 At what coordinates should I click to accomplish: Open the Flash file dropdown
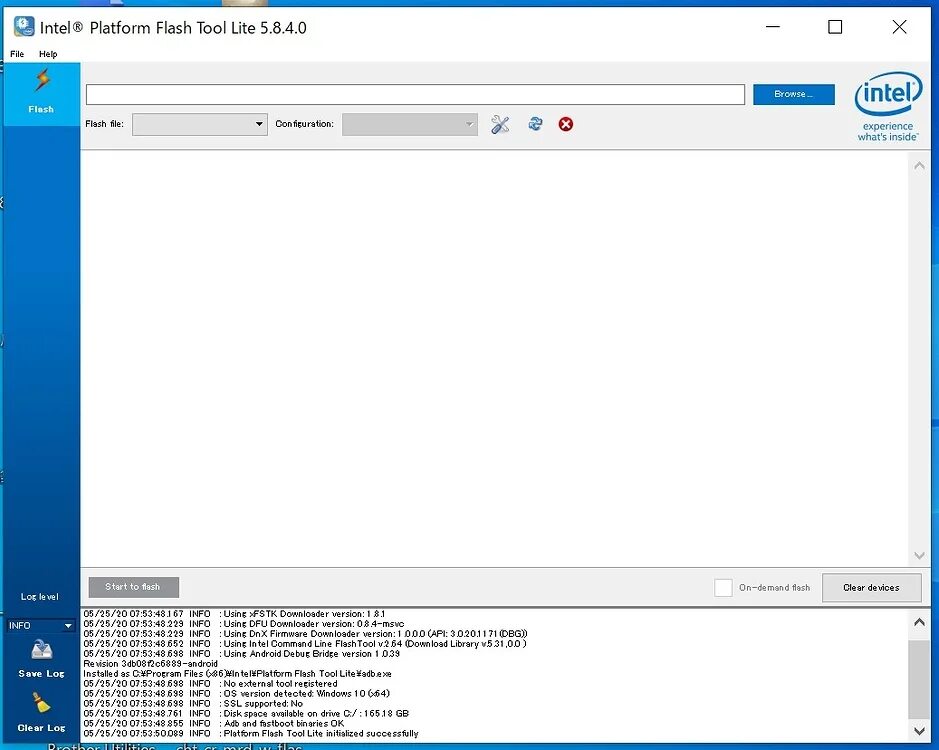click(x=199, y=124)
